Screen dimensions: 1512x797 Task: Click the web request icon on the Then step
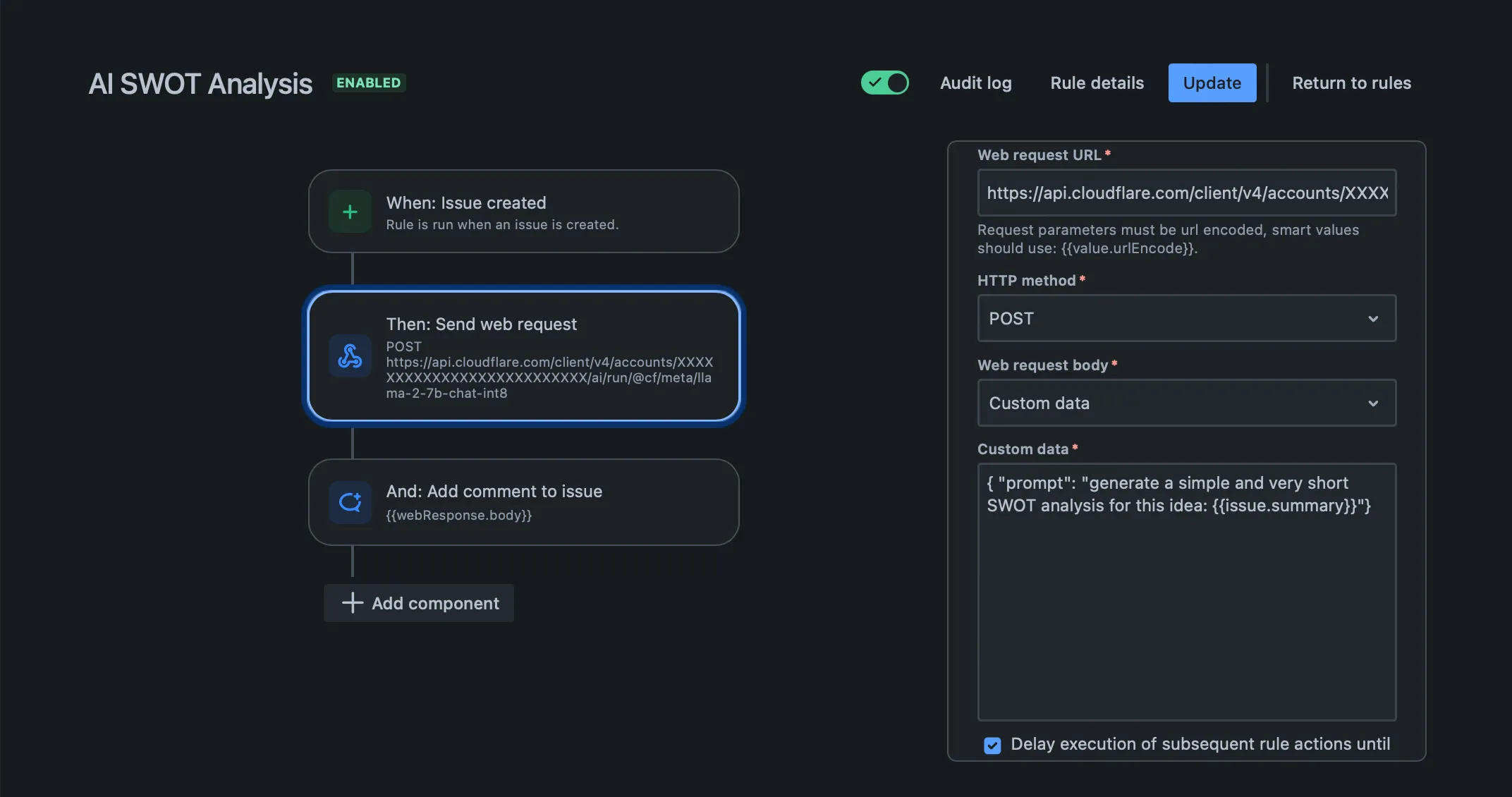350,356
